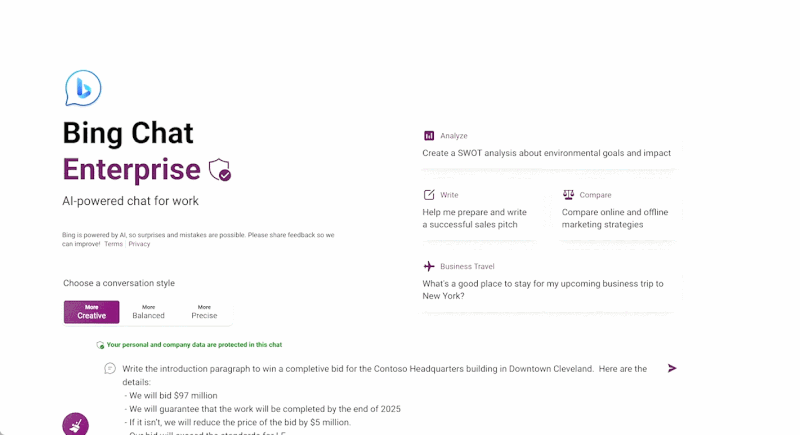The image size is (800, 435).
Task: Click the Enterprise protection shield icon
Action: point(220,170)
